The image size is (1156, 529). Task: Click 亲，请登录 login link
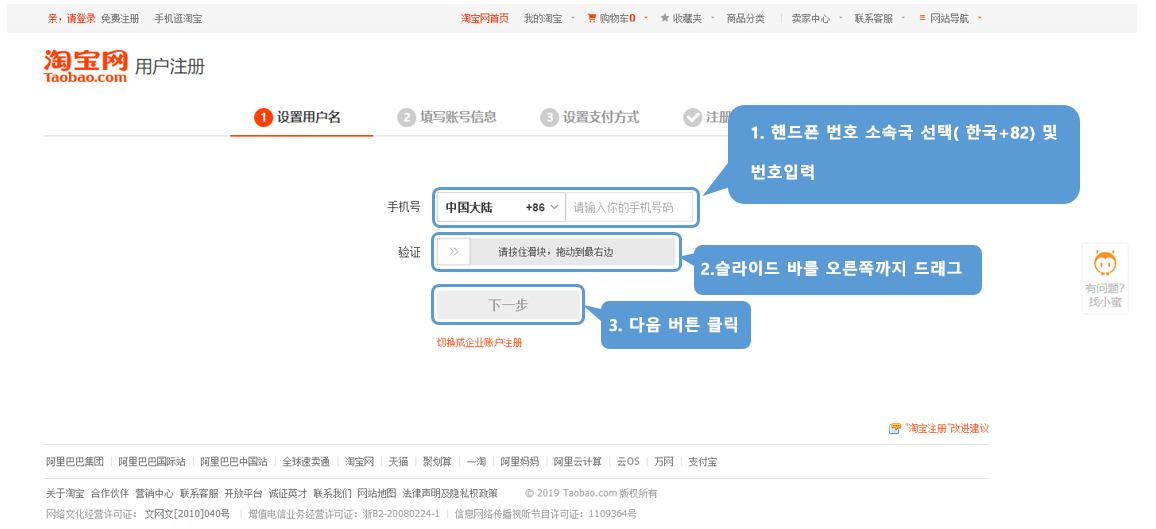click(72, 18)
